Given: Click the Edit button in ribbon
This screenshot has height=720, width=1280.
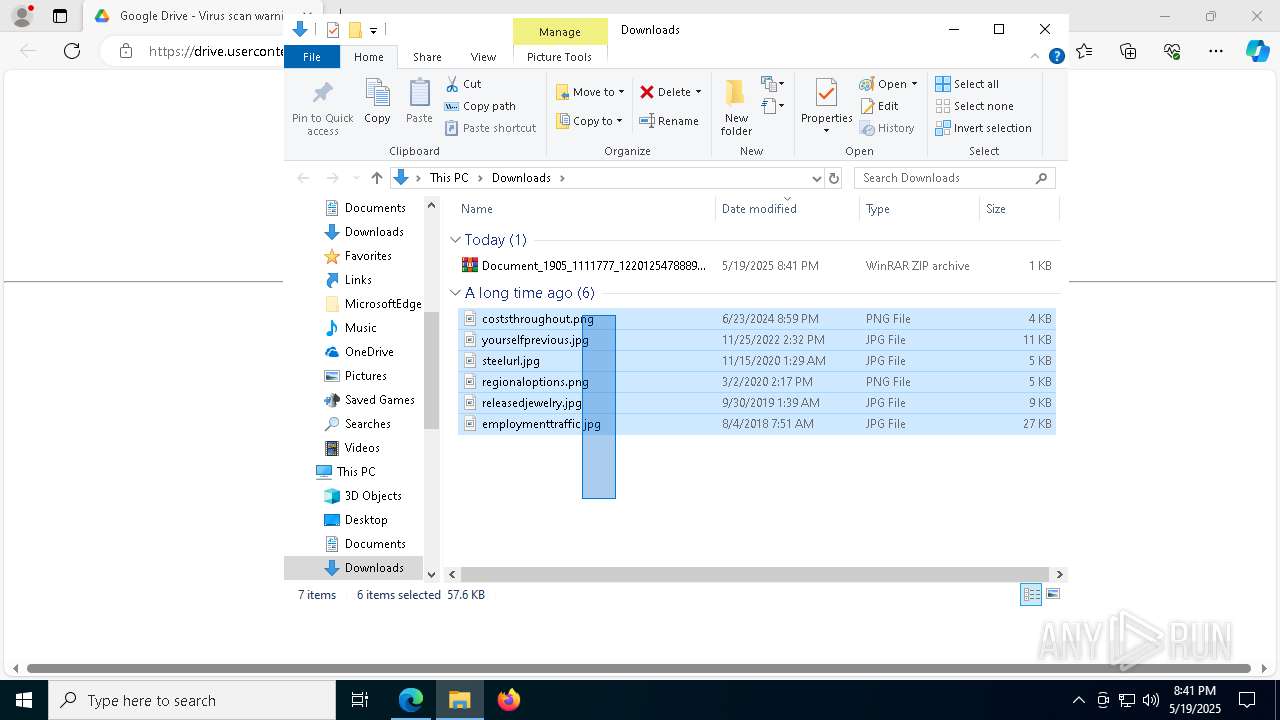Looking at the screenshot, I should pos(879,106).
